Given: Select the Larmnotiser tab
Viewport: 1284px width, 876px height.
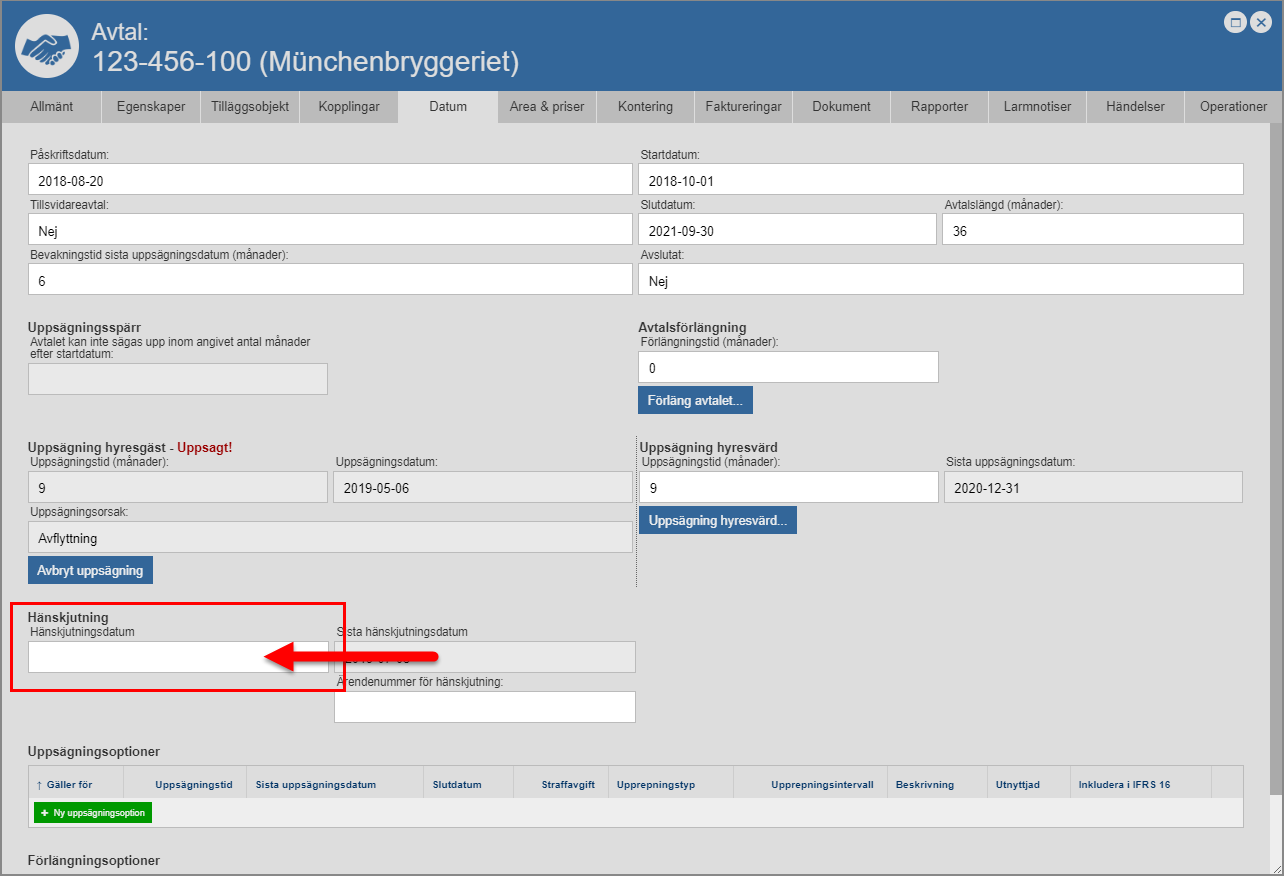Looking at the screenshot, I should [1037, 107].
